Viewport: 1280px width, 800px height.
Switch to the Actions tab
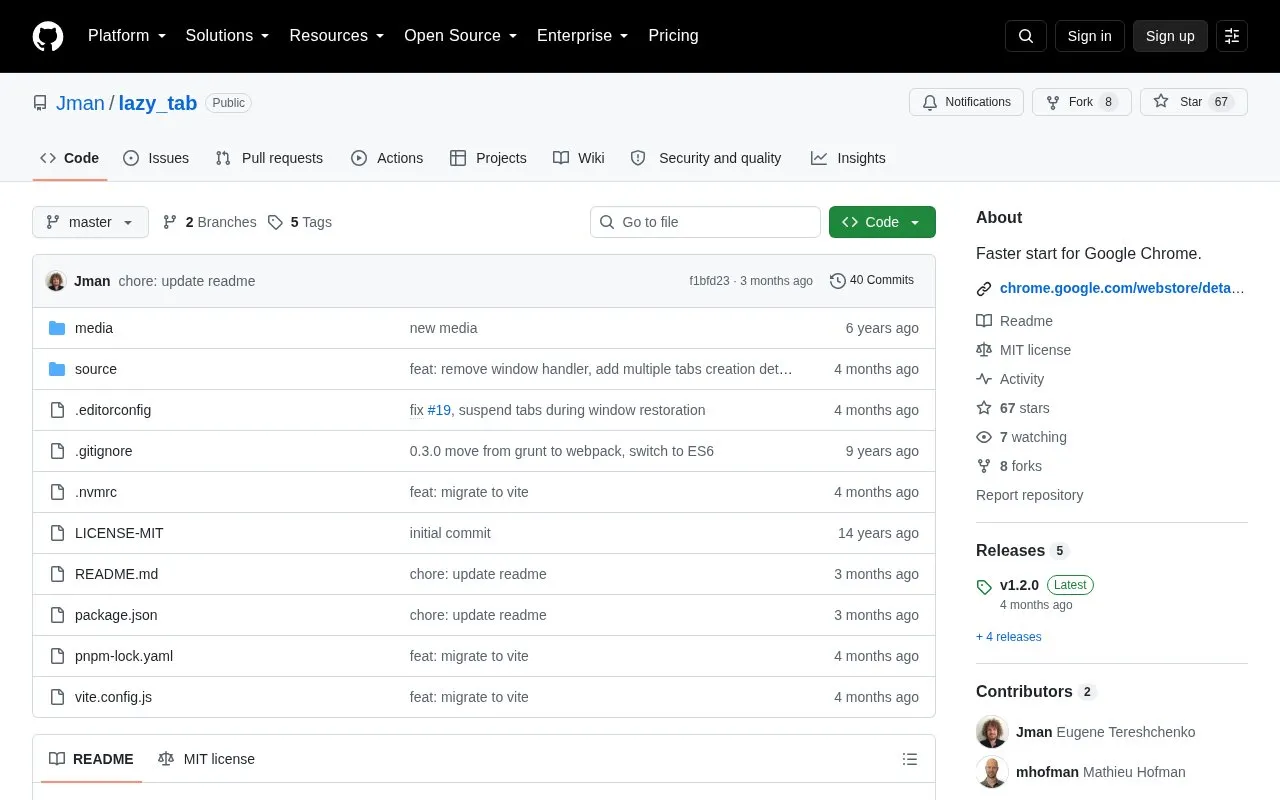click(x=387, y=158)
